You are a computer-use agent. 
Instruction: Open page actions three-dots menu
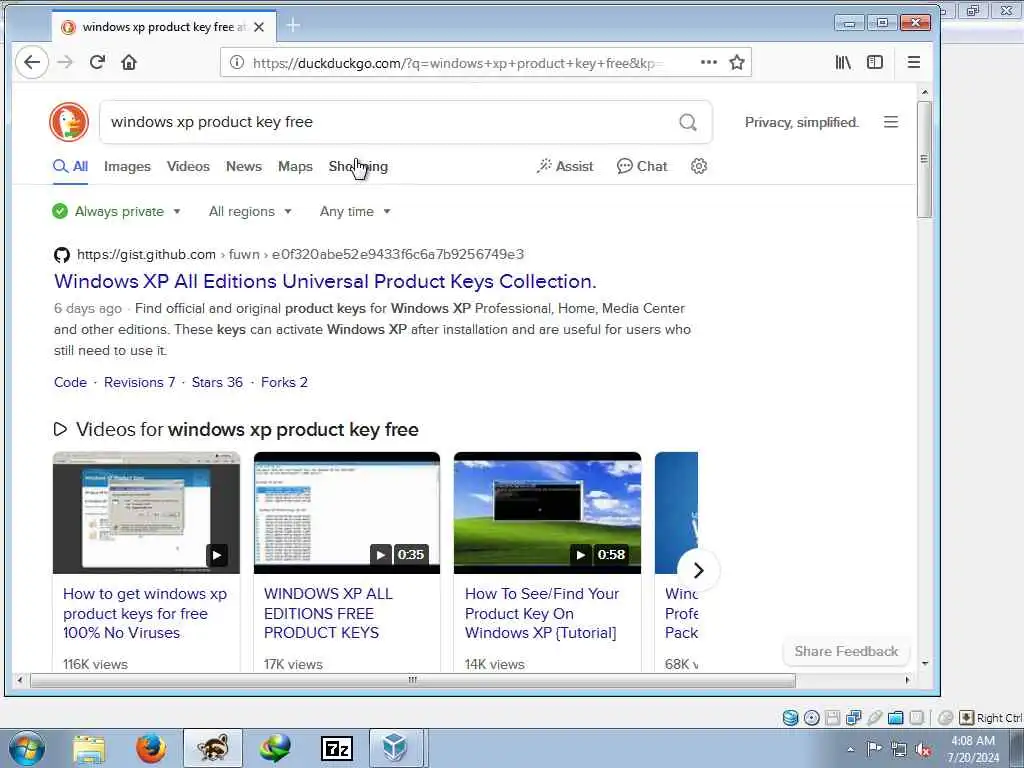coord(709,62)
